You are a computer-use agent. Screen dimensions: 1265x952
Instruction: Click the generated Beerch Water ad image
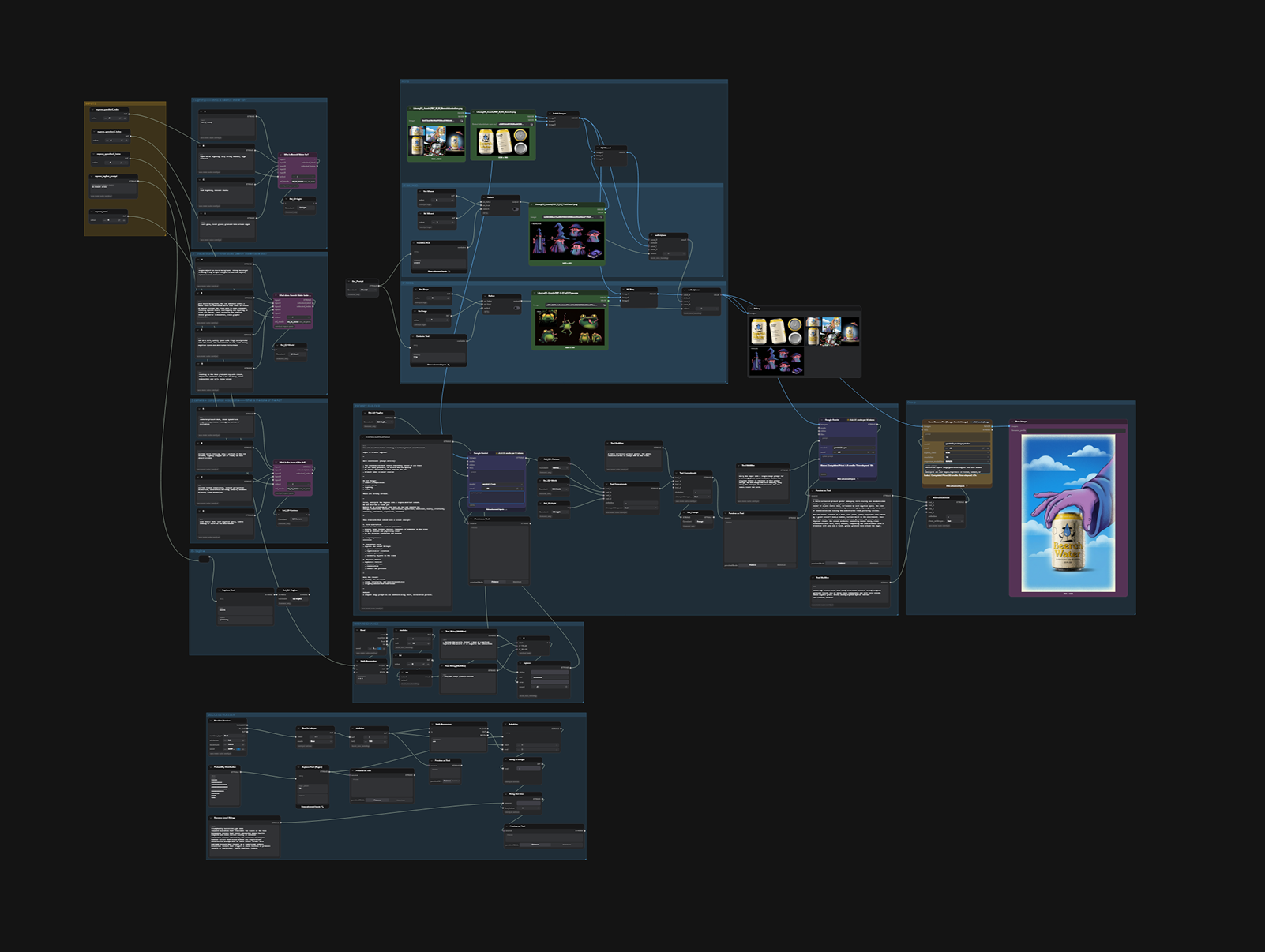1068,512
